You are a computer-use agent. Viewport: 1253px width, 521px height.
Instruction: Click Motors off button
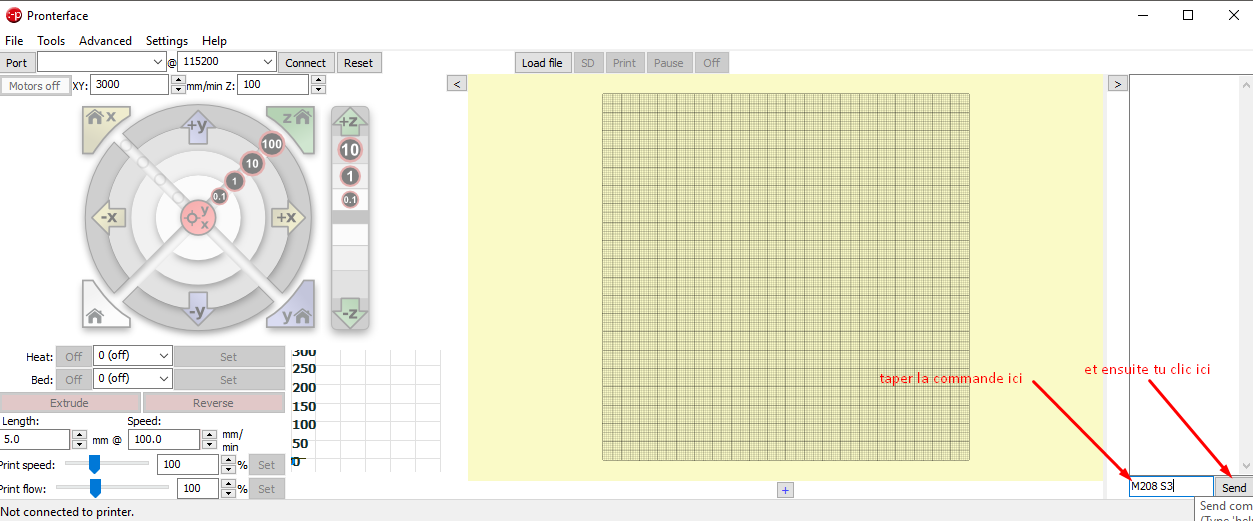pyautogui.click(x=35, y=86)
